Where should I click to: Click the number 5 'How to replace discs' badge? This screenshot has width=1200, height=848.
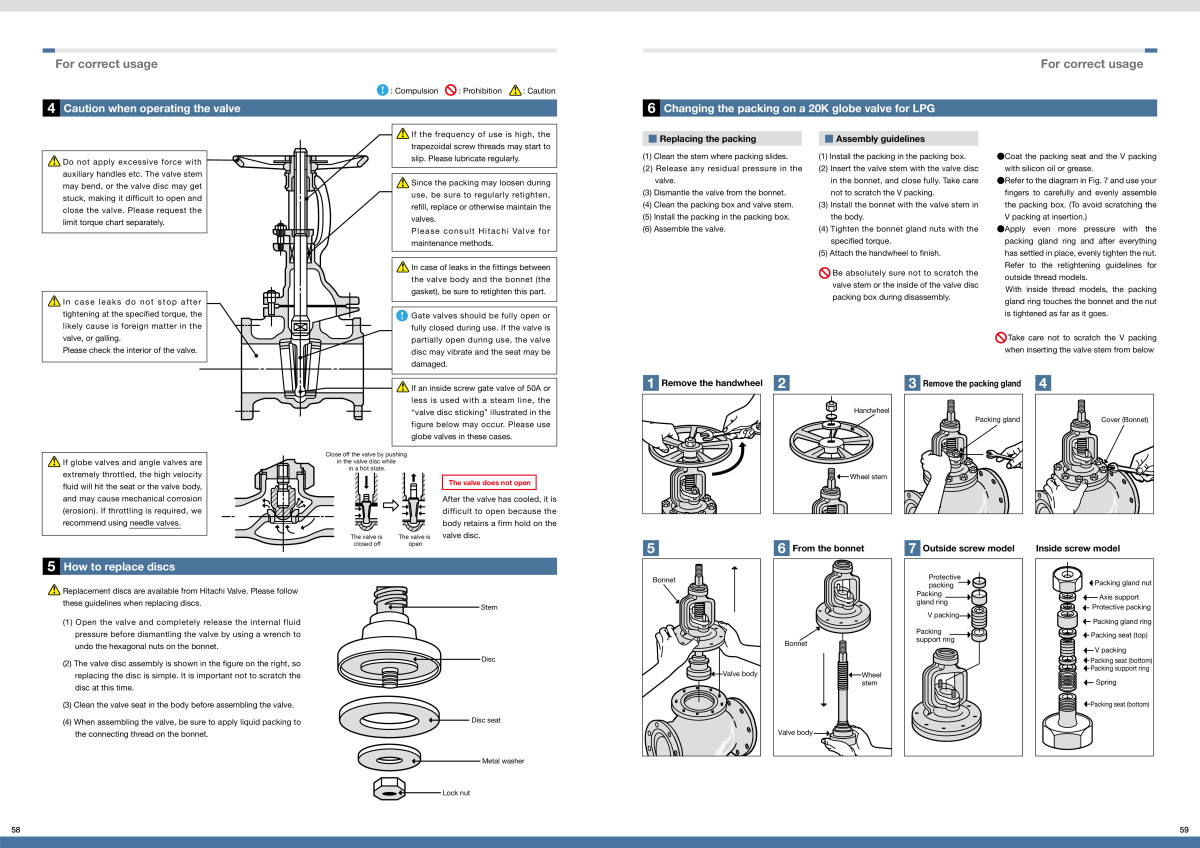[50, 566]
